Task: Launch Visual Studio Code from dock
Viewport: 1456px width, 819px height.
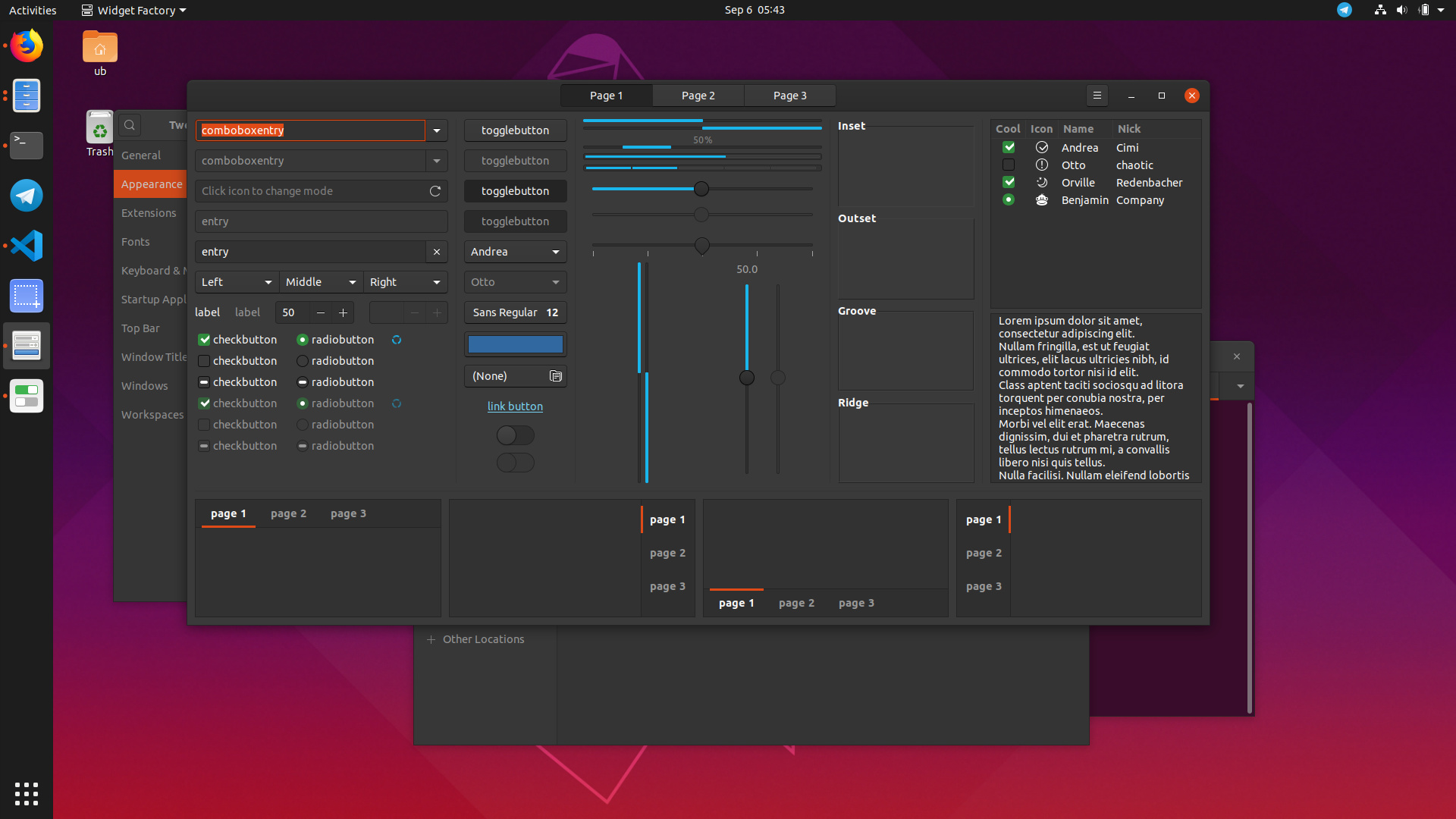Action: tap(27, 246)
